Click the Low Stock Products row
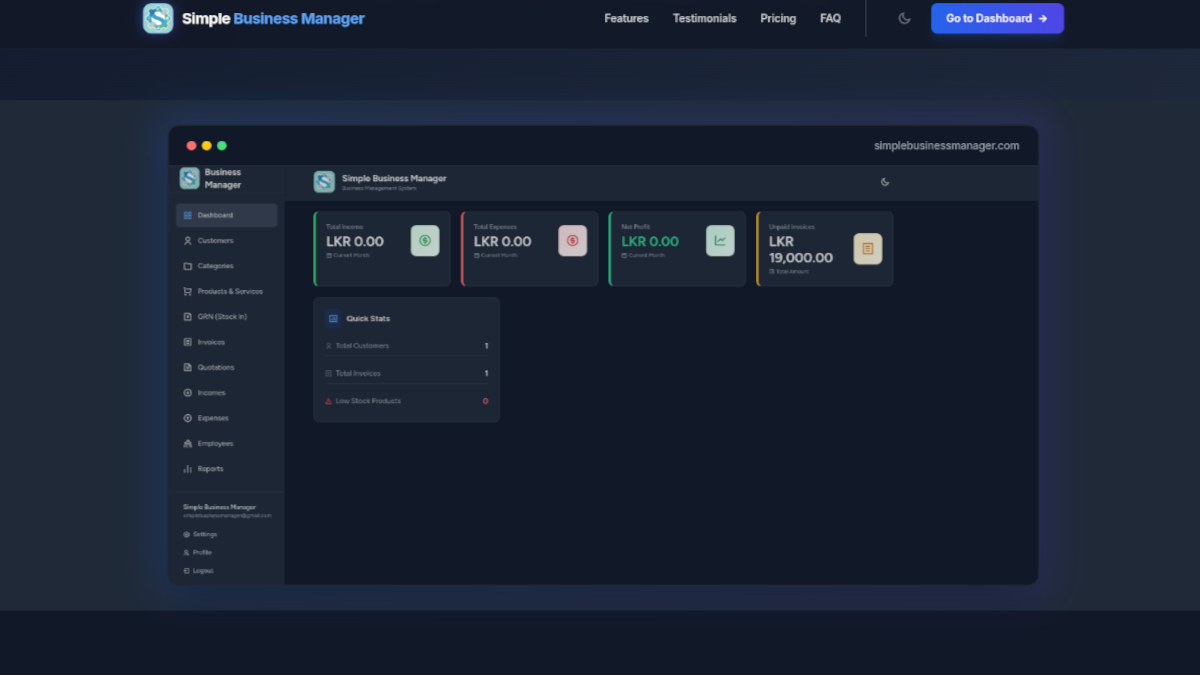This screenshot has width=1200, height=675. [406, 401]
